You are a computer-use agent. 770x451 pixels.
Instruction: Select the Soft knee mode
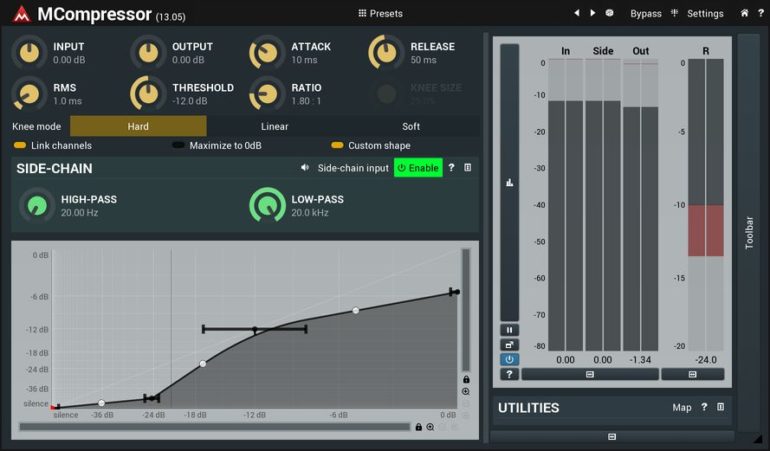point(411,126)
